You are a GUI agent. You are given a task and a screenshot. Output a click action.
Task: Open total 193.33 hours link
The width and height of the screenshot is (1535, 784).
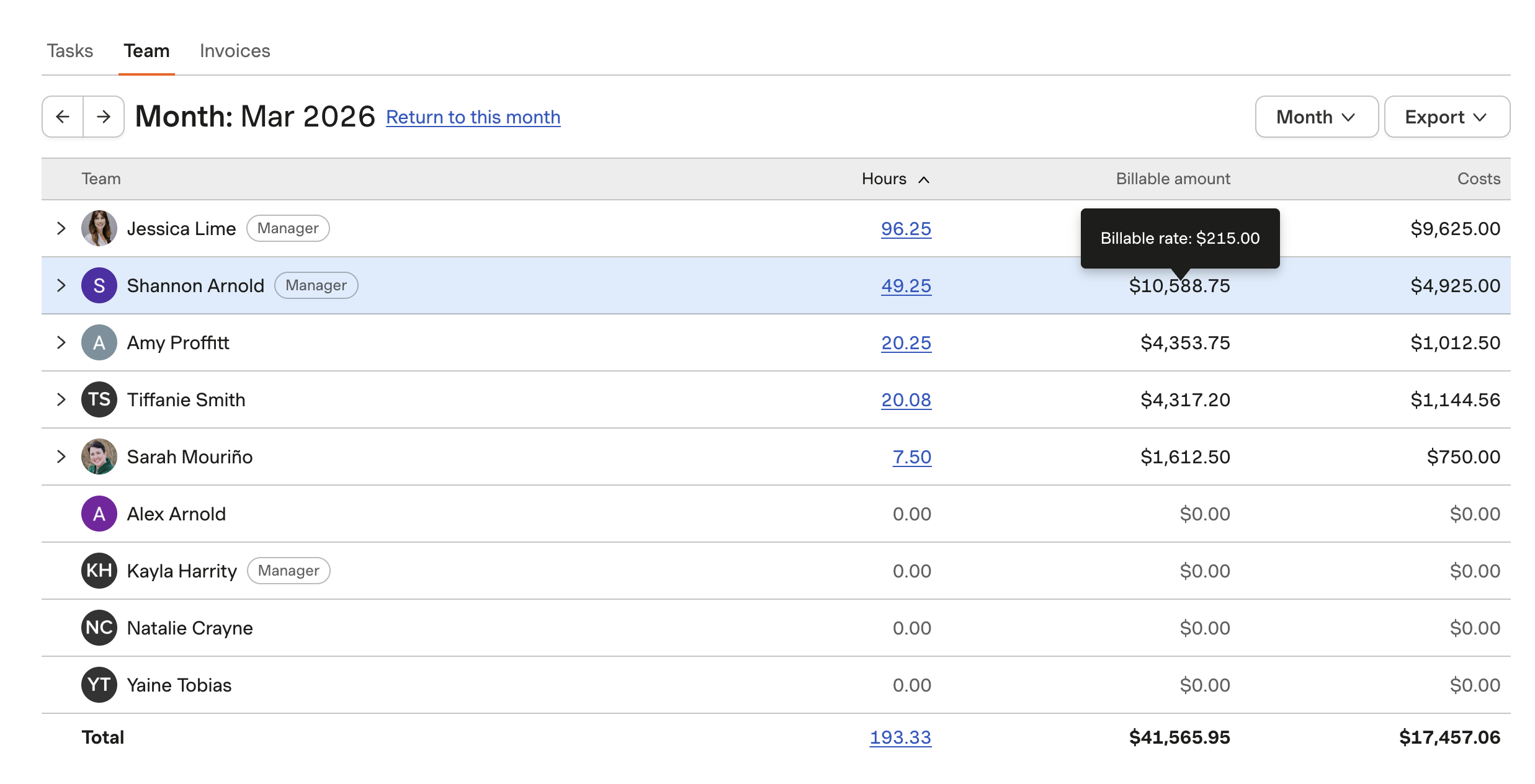tap(900, 737)
